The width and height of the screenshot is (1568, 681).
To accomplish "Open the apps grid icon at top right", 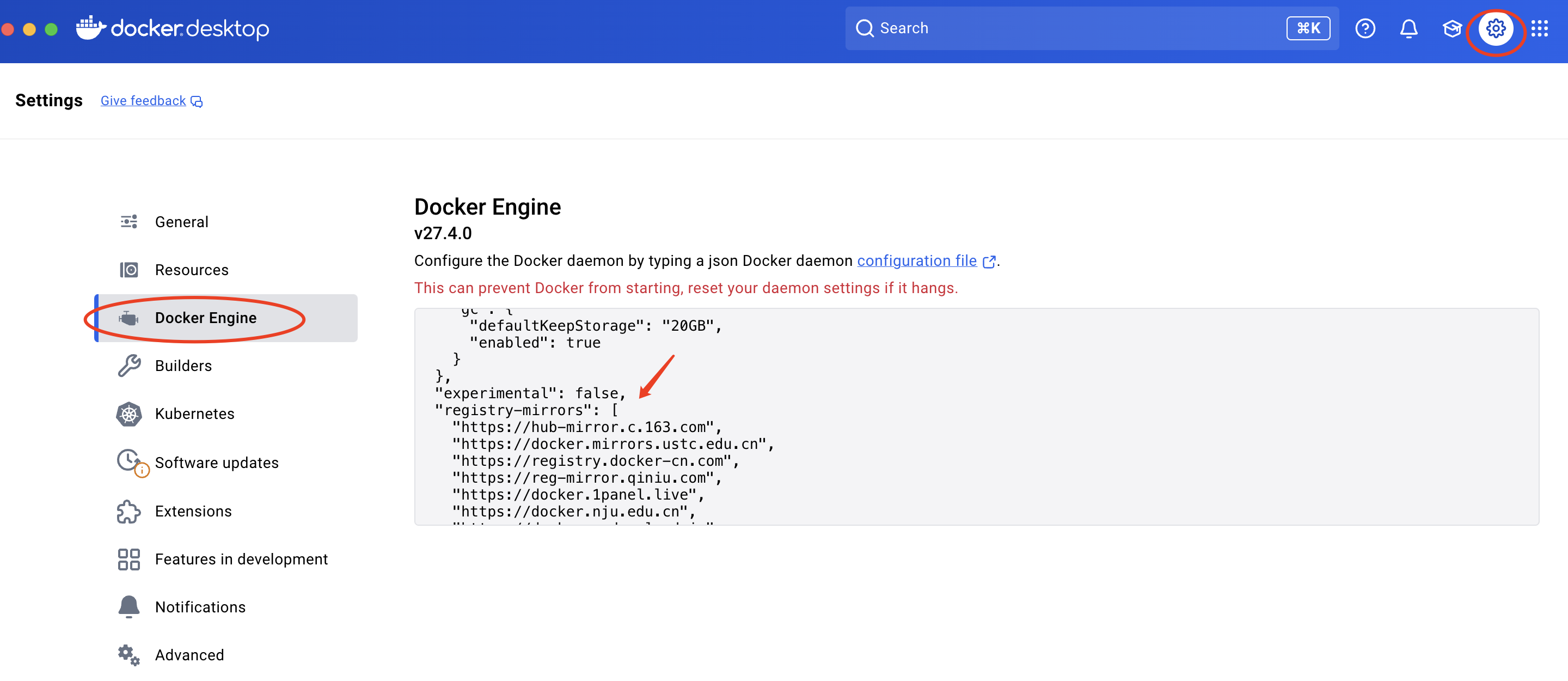I will 1541,28.
